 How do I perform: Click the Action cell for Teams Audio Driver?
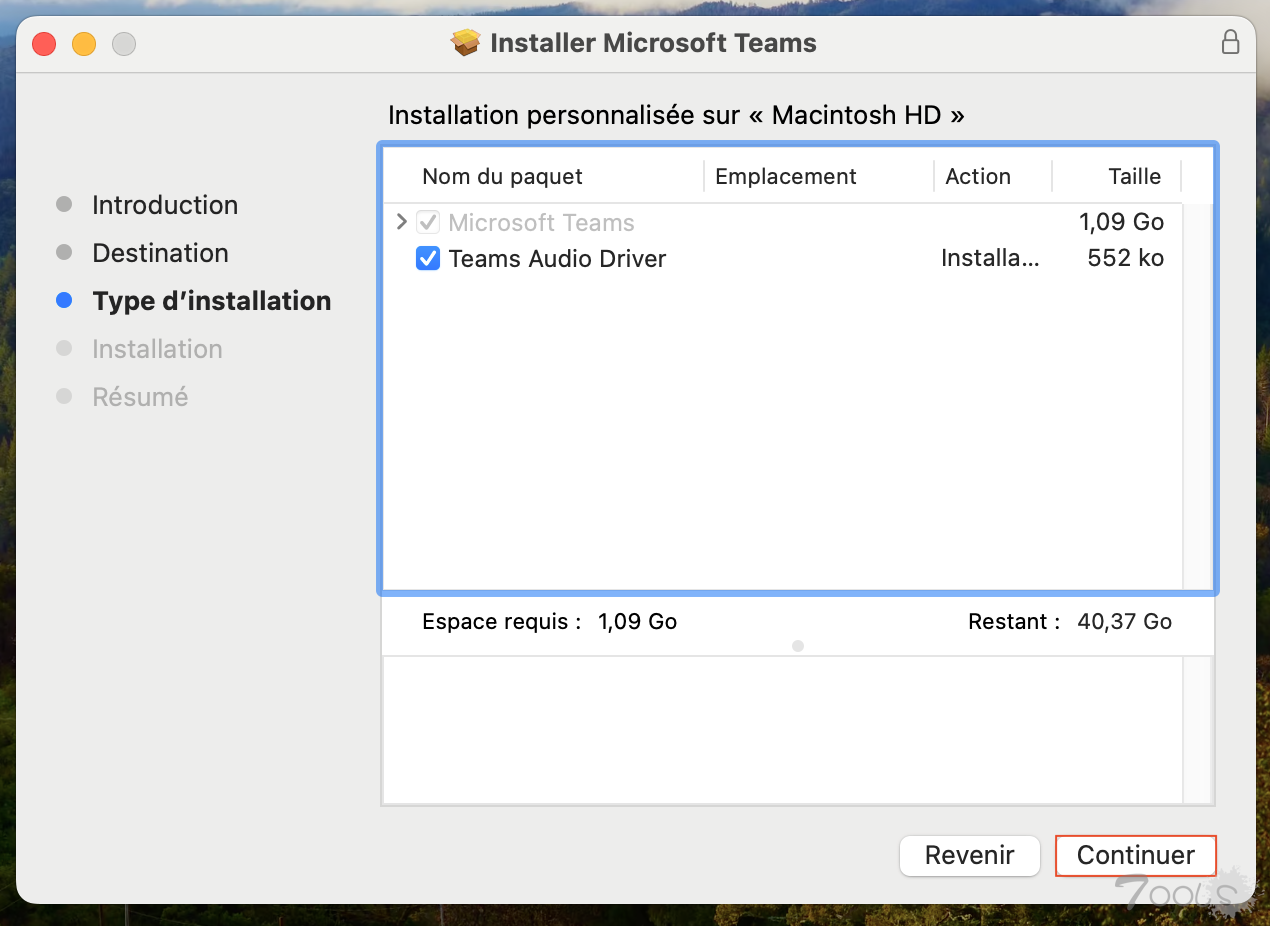(990, 259)
